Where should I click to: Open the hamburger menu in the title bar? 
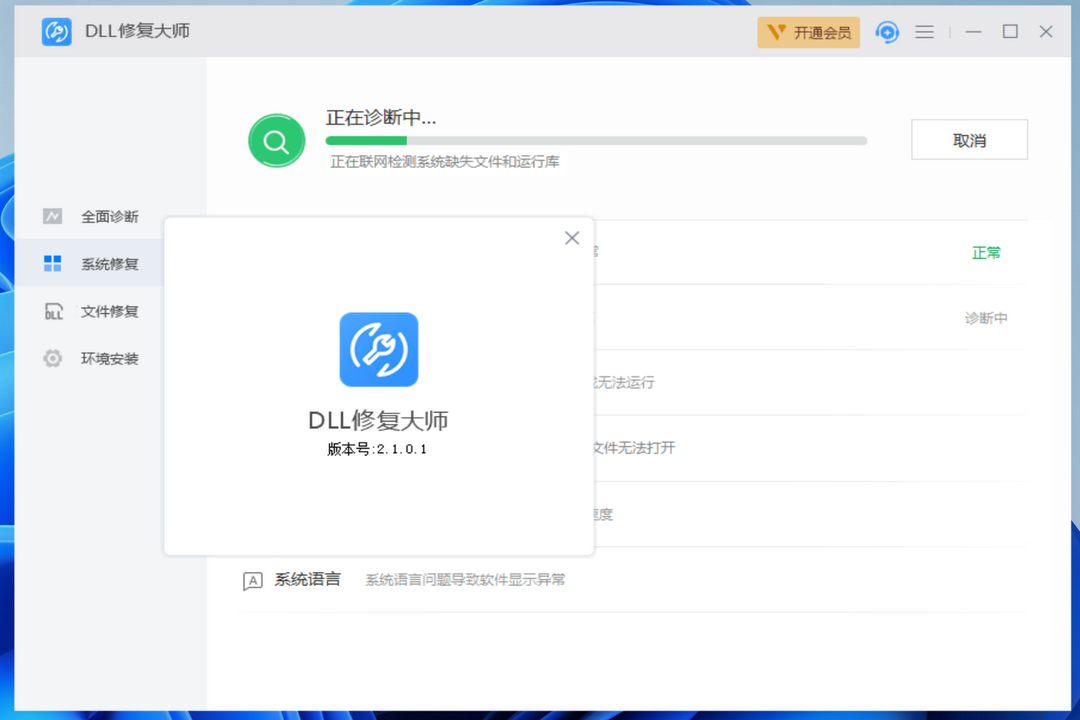click(924, 31)
